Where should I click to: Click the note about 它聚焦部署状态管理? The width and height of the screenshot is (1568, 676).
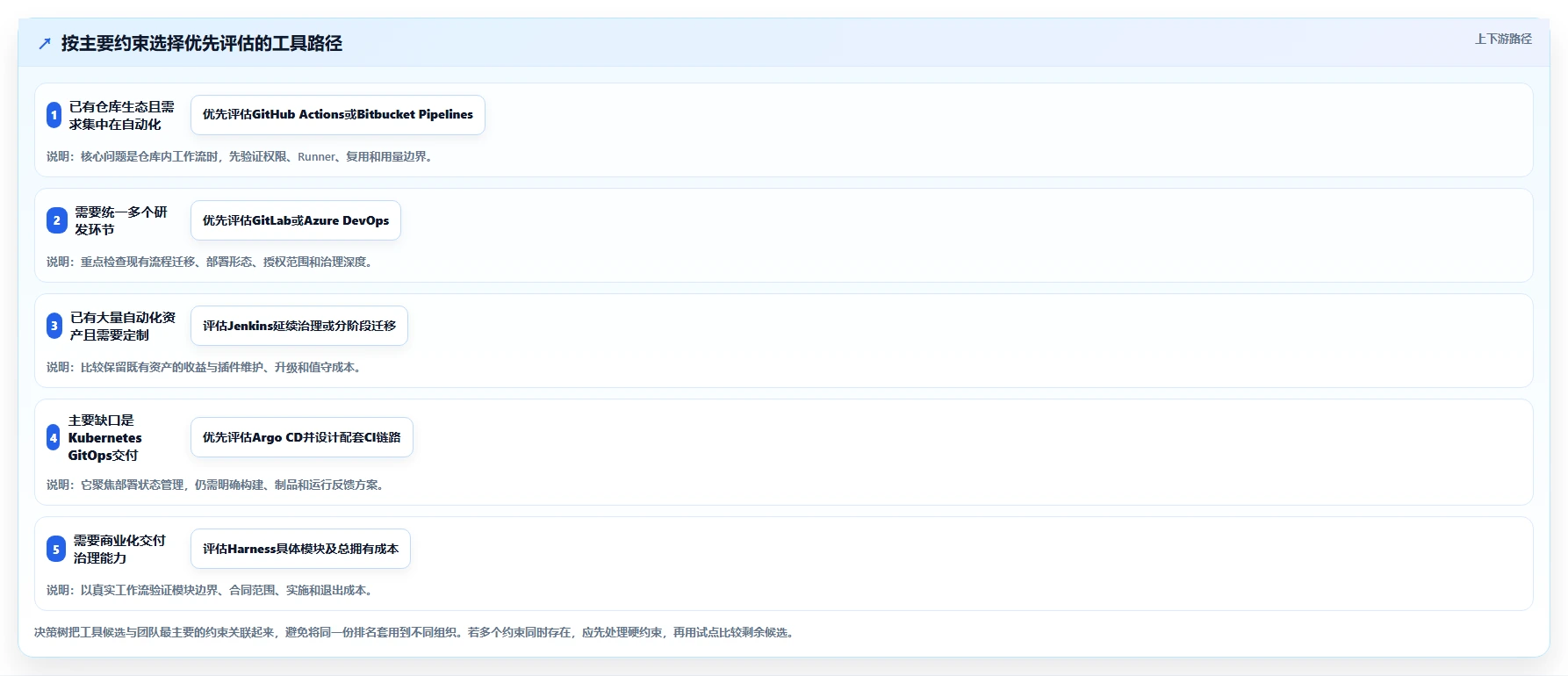pos(217,485)
